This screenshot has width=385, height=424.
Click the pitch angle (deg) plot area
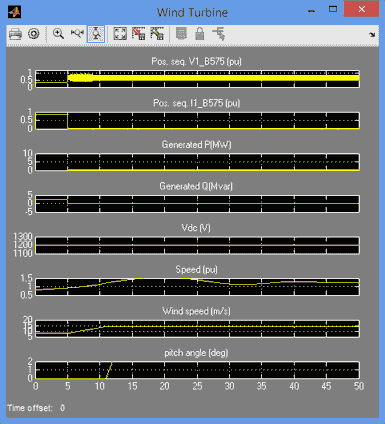coord(197,370)
